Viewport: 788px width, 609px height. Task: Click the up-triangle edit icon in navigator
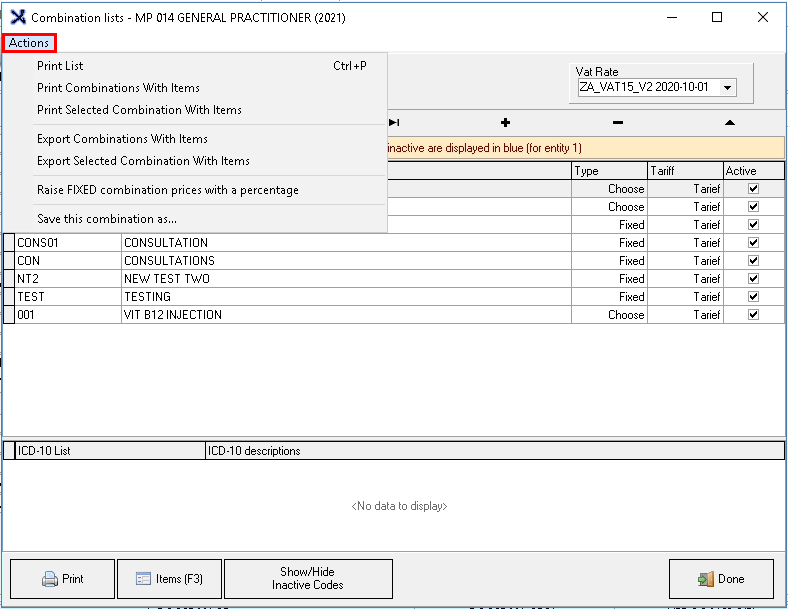tap(730, 122)
